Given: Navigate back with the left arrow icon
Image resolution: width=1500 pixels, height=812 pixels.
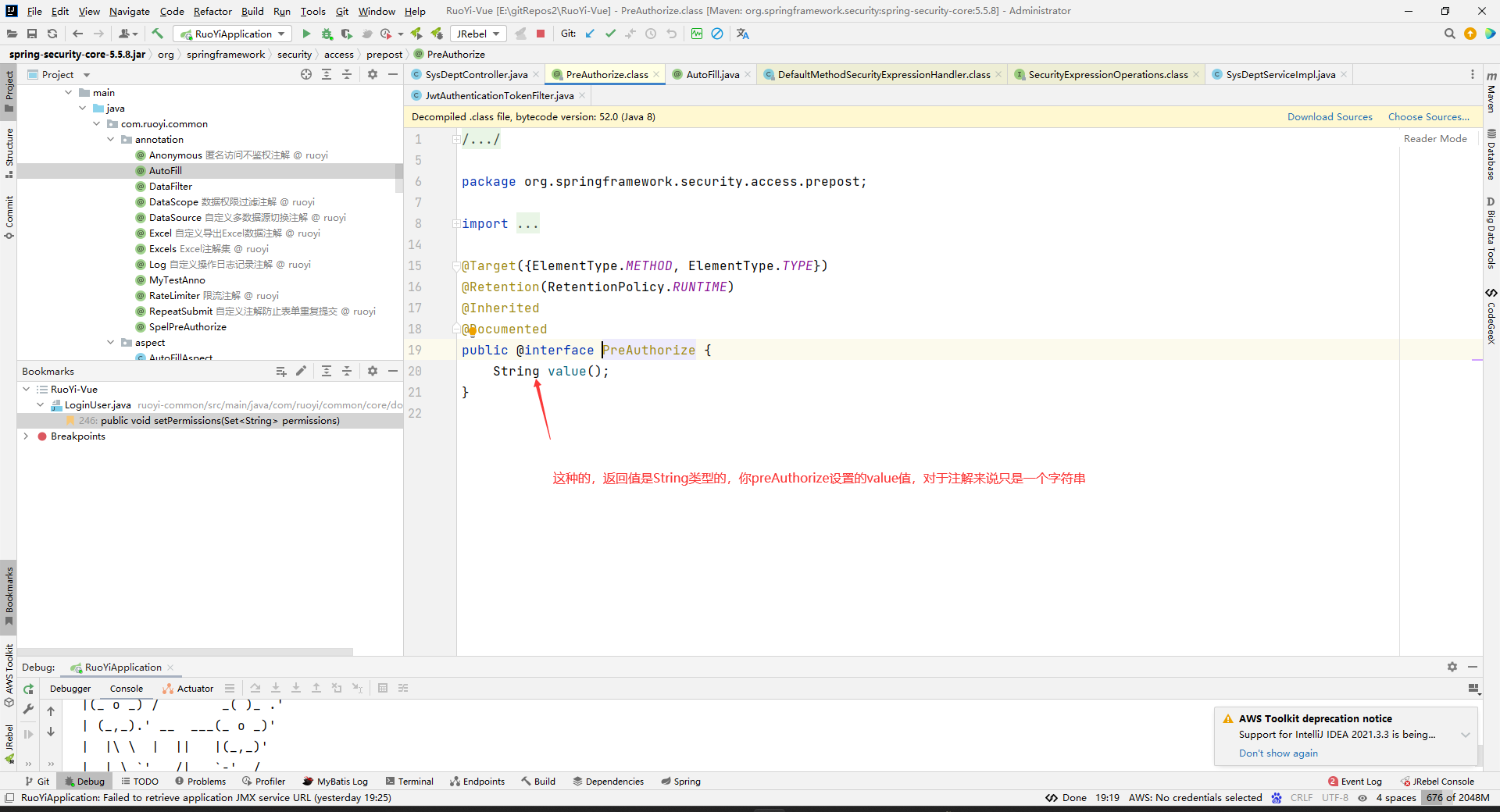Looking at the screenshot, I should (x=77, y=34).
